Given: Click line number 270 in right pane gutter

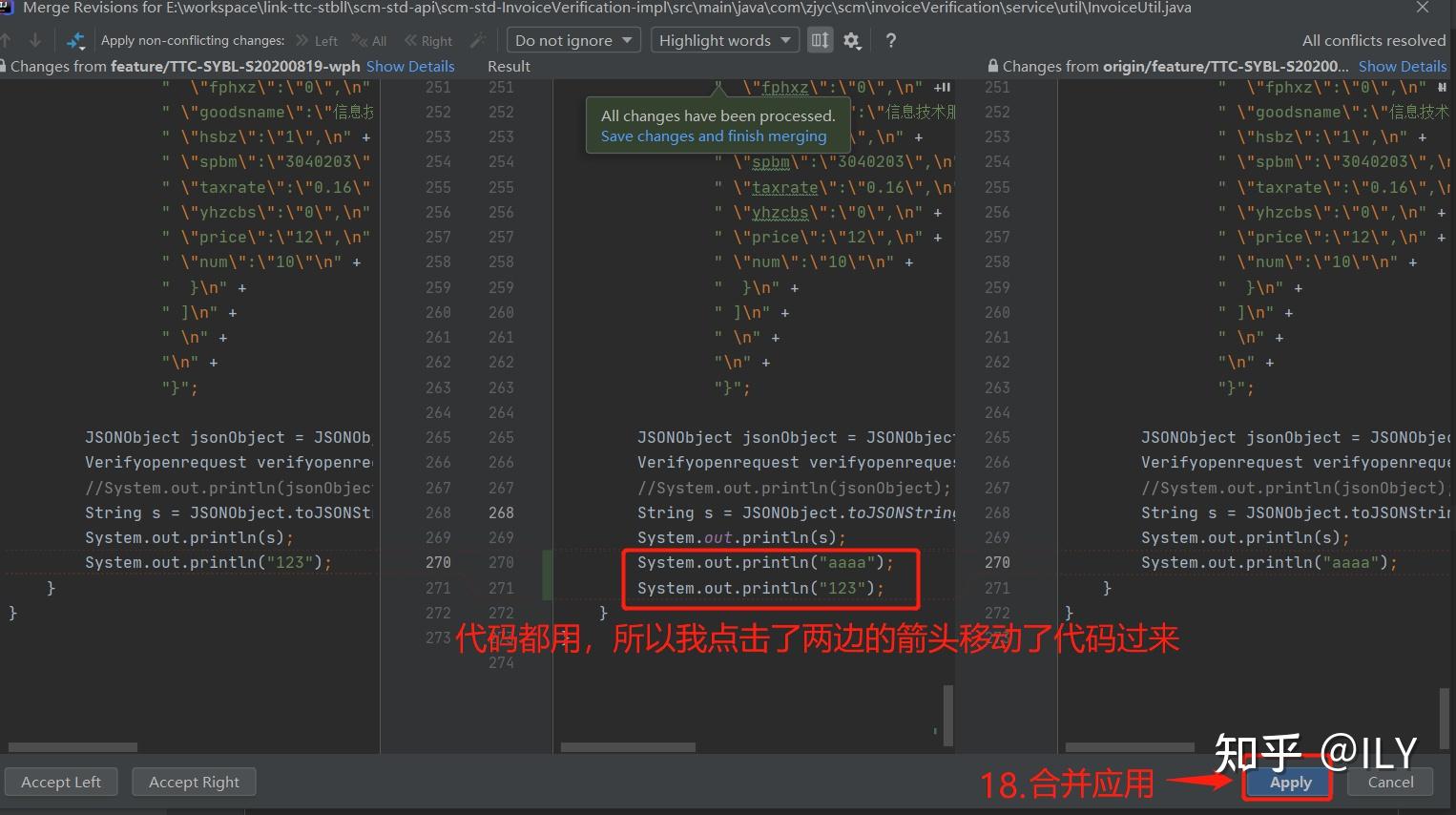Looking at the screenshot, I should pos(997,562).
